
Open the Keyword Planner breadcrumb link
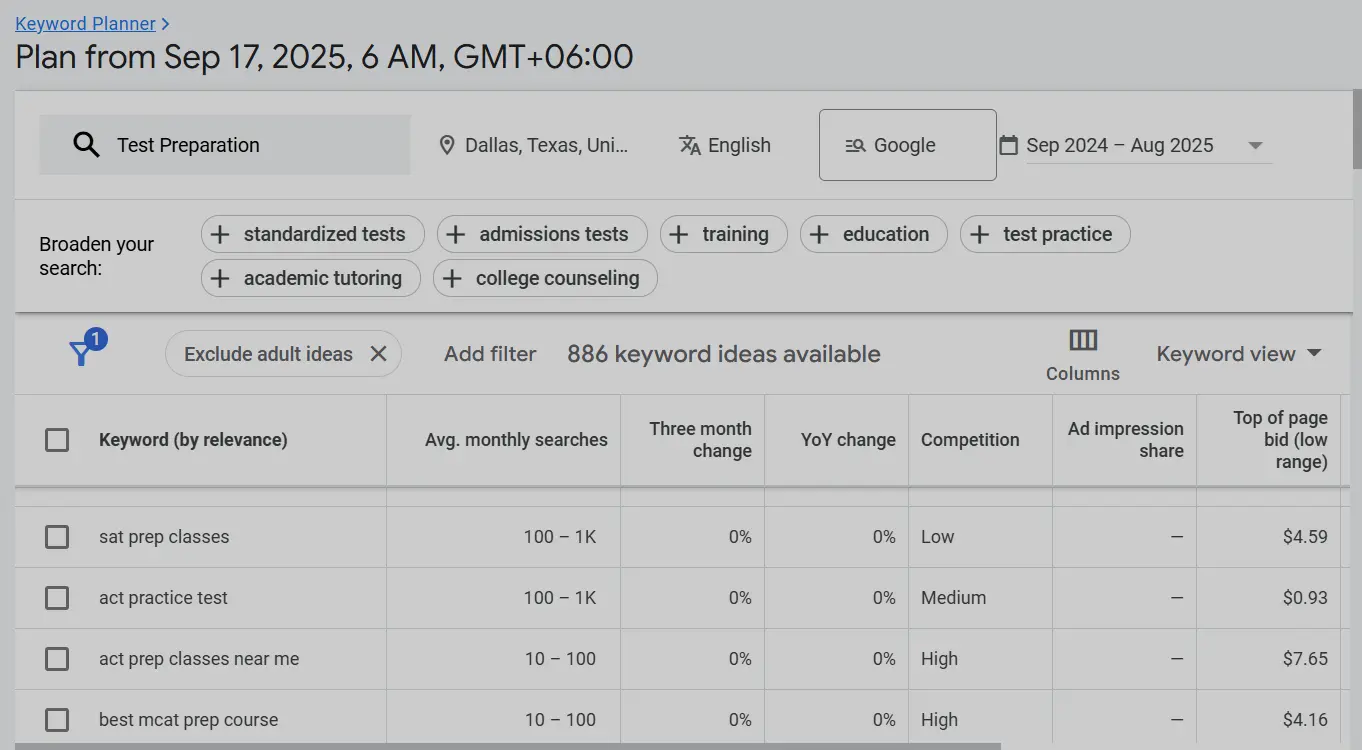point(86,23)
